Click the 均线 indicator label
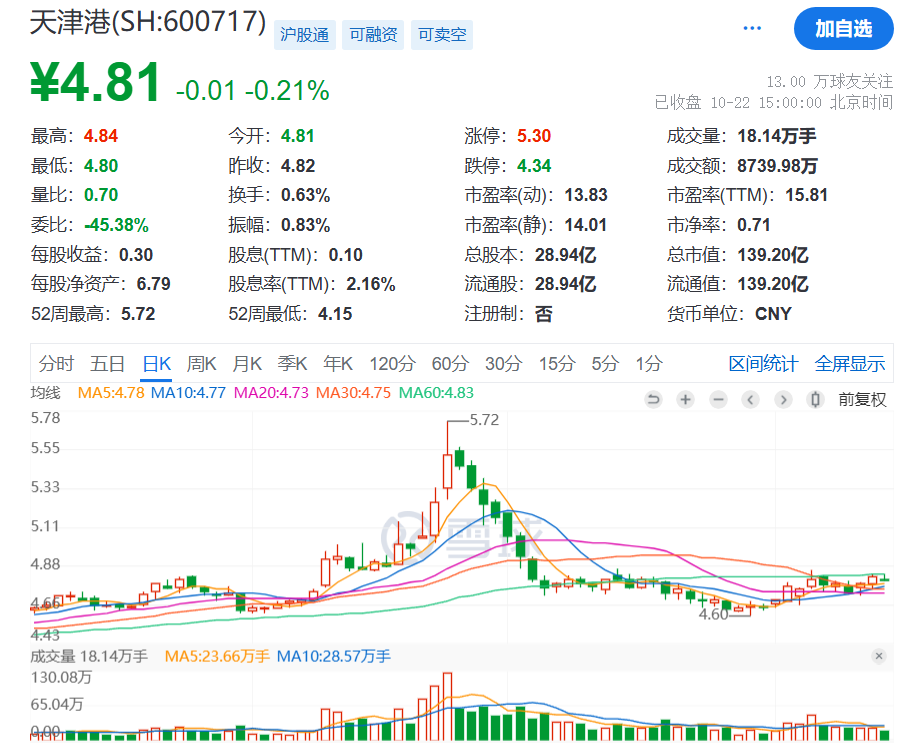902x743 pixels. pos(45,393)
